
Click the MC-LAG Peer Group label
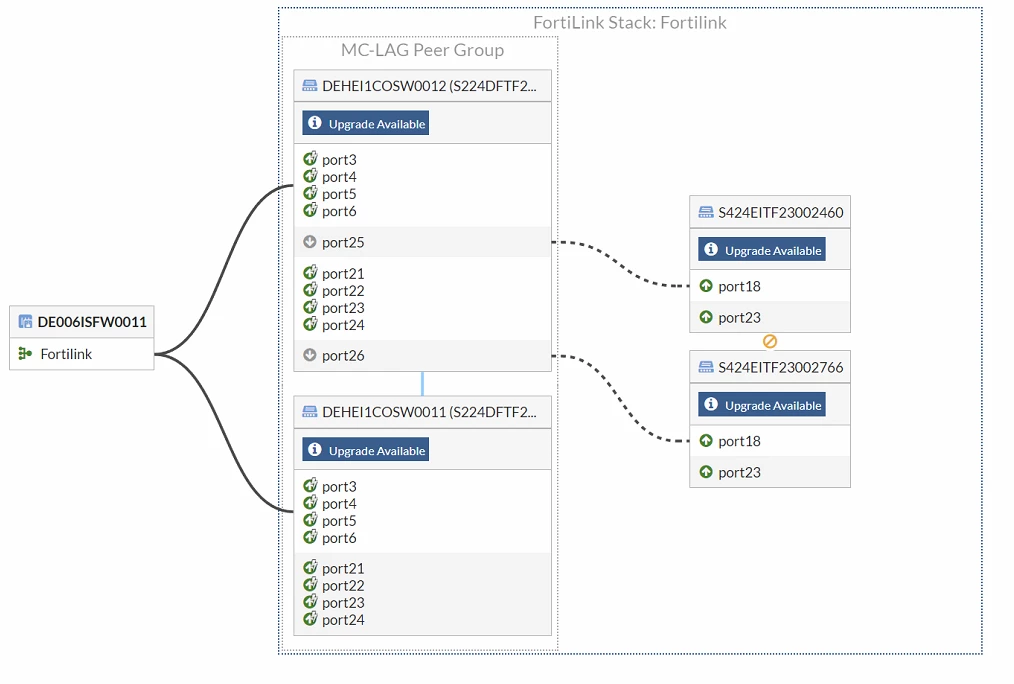[422, 50]
